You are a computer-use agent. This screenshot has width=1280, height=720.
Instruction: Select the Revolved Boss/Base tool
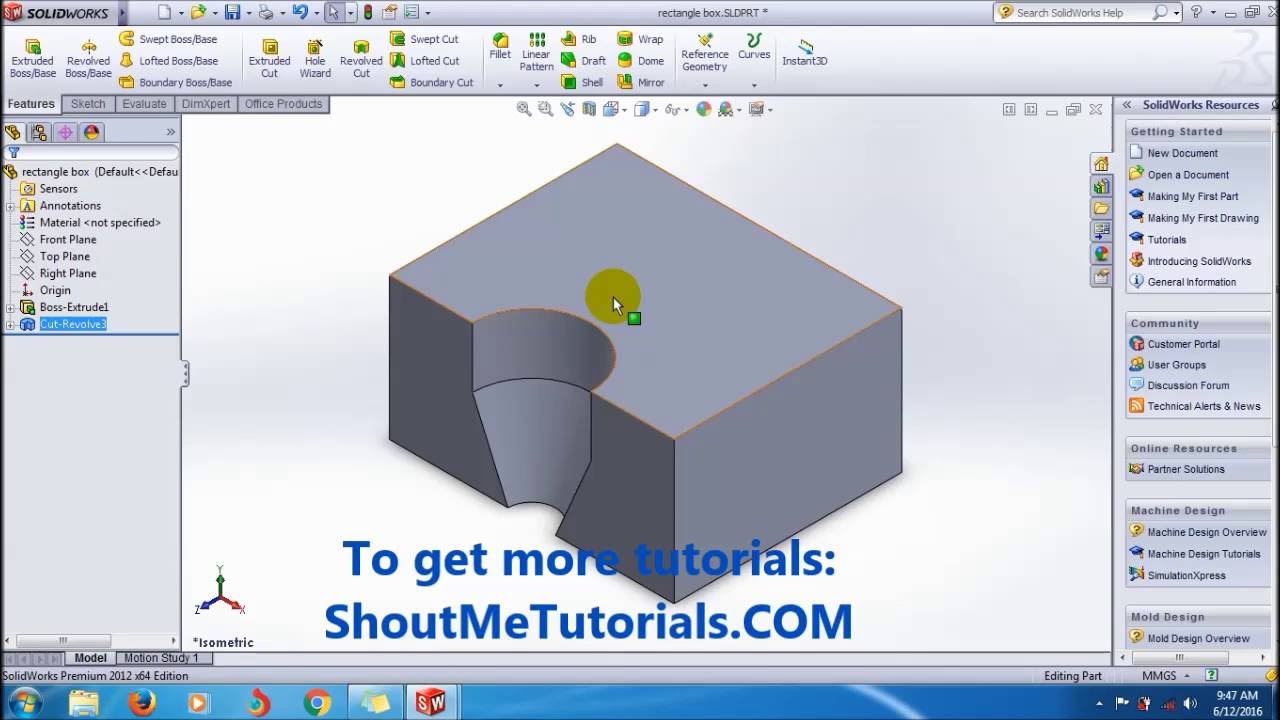pos(88,59)
